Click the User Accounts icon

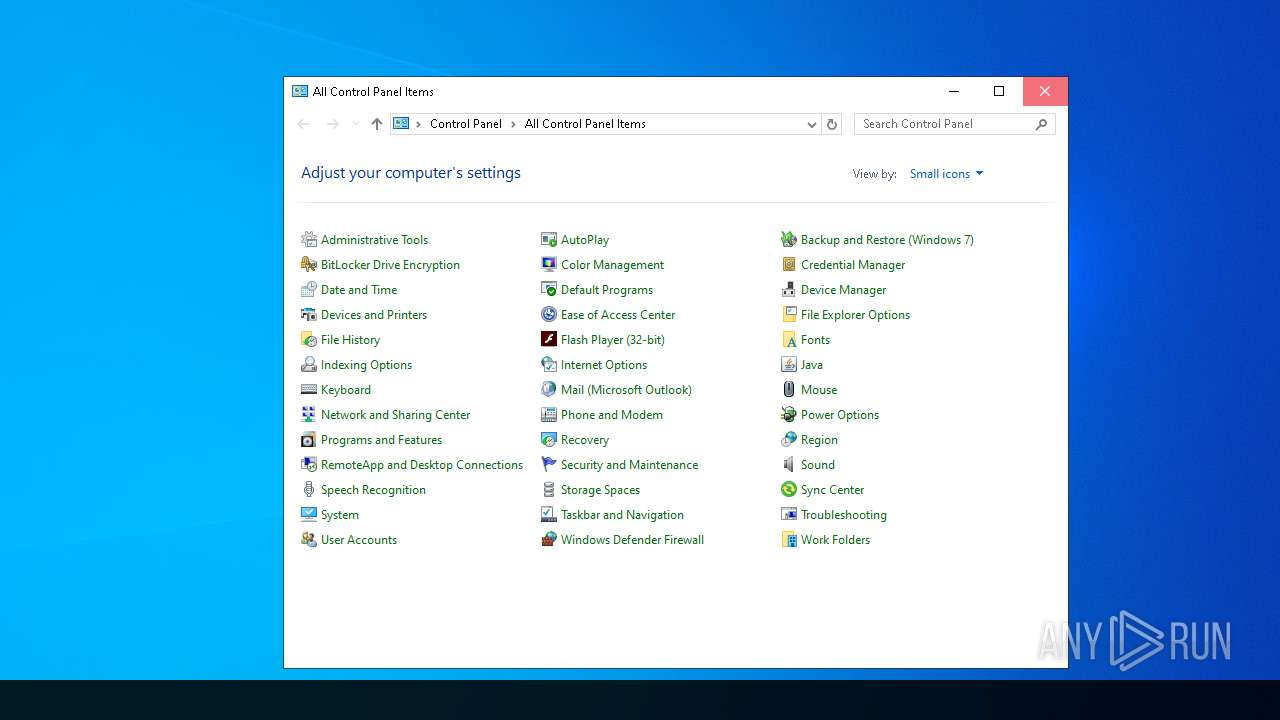coord(309,540)
